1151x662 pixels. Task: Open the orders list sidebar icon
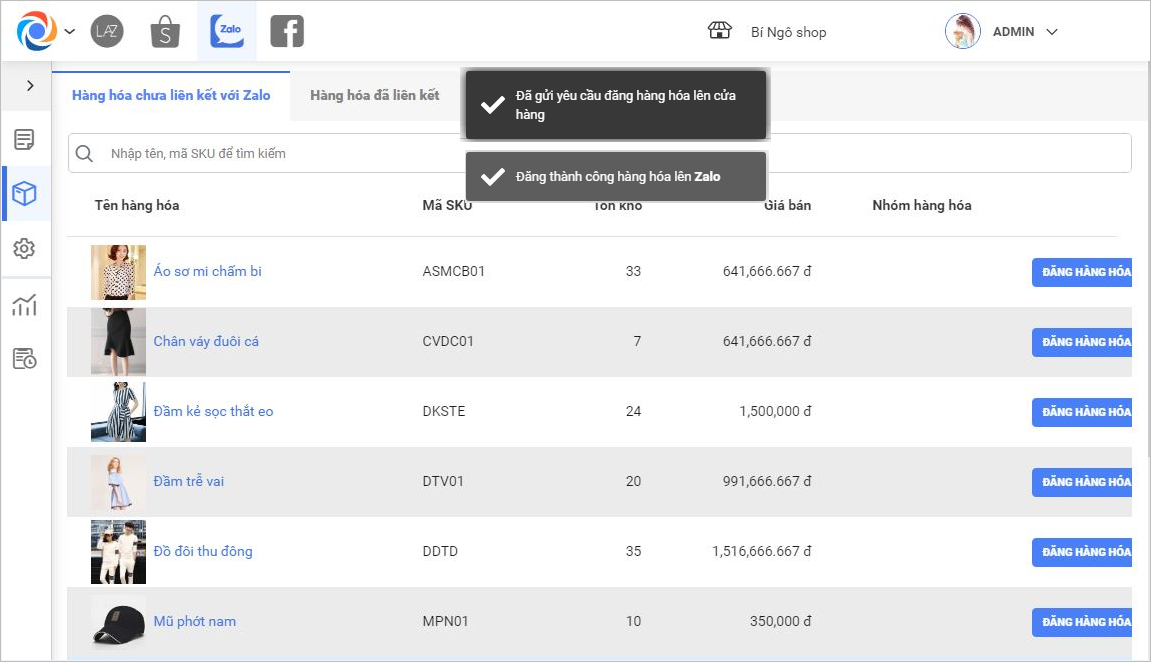pos(25,139)
